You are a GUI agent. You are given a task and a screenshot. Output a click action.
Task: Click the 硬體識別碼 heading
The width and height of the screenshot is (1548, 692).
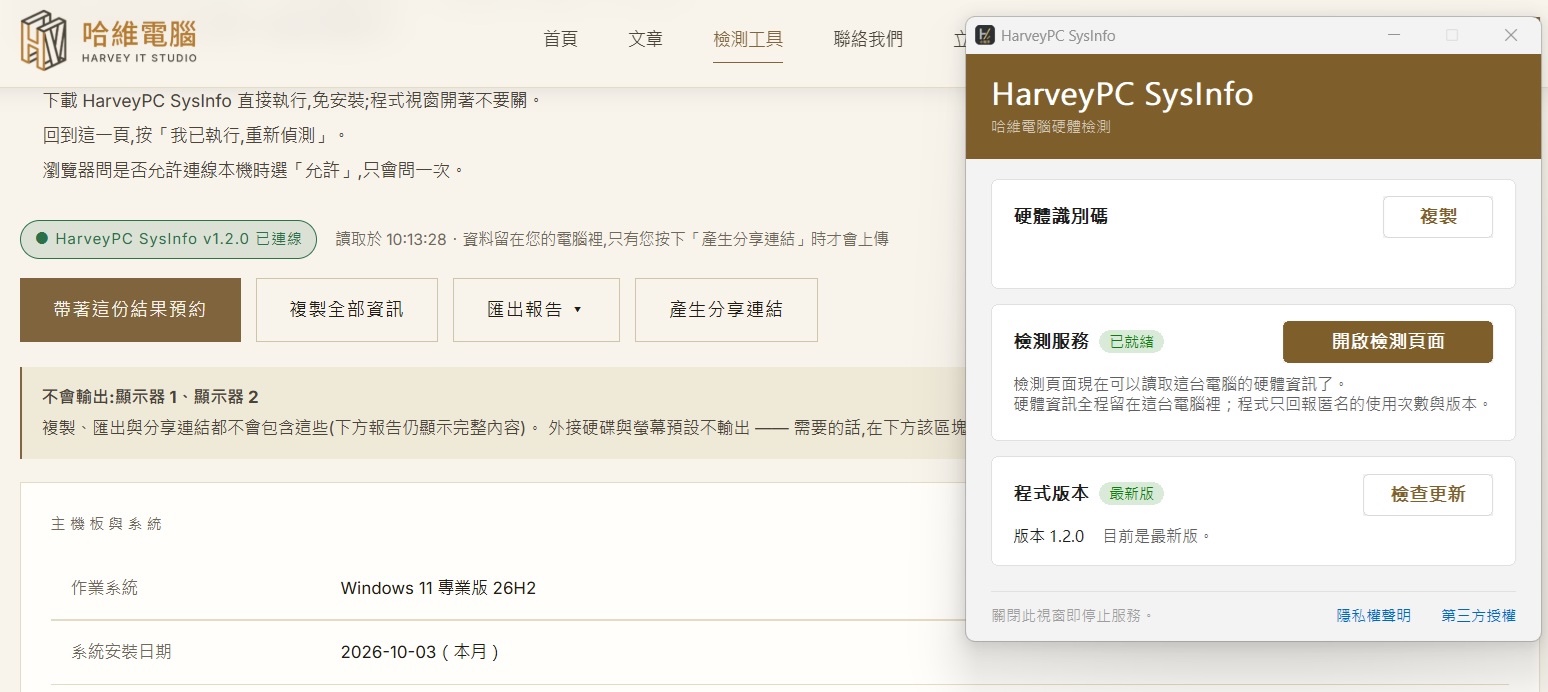(1061, 216)
